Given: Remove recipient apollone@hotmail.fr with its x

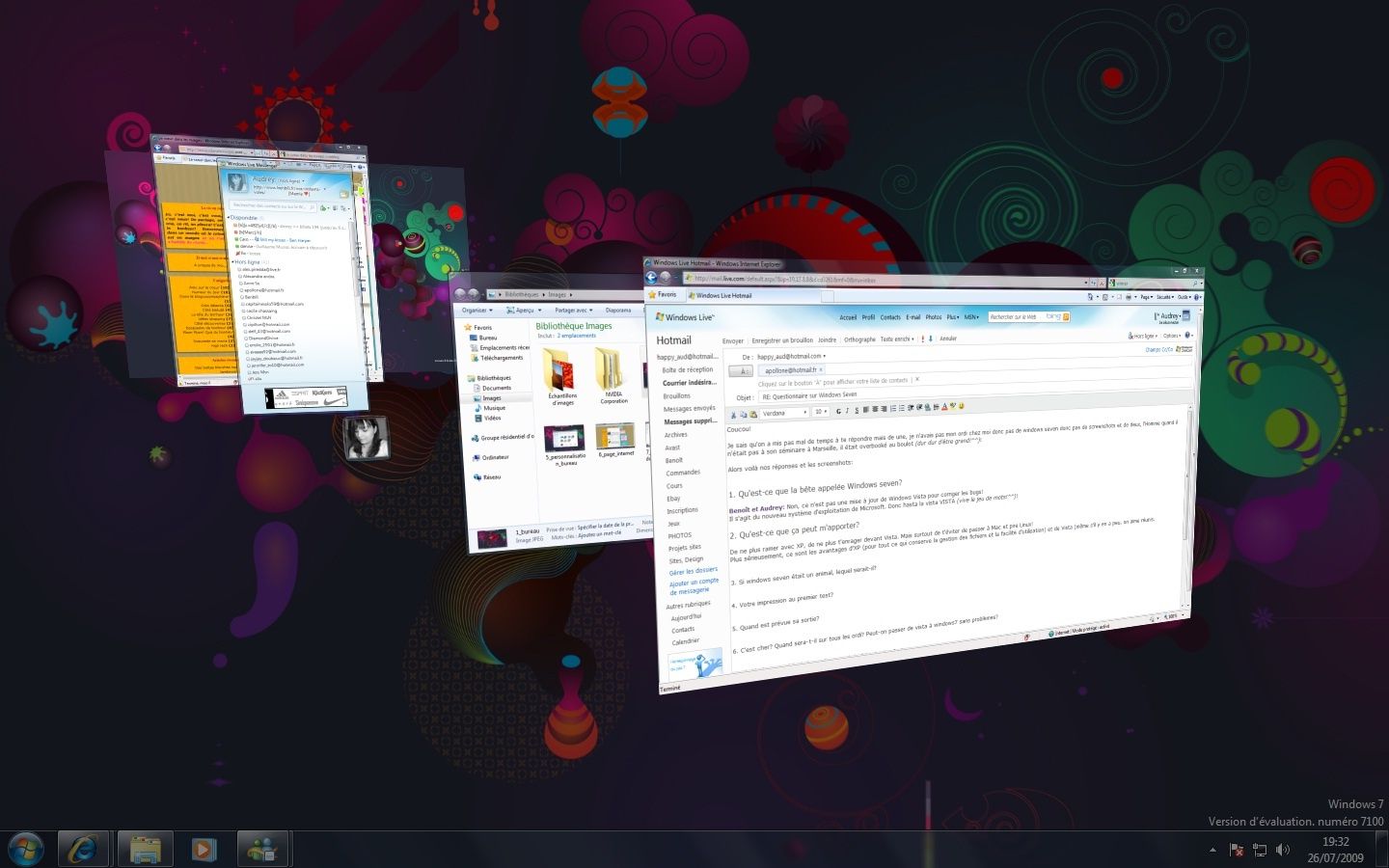Looking at the screenshot, I should (x=822, y=369).
